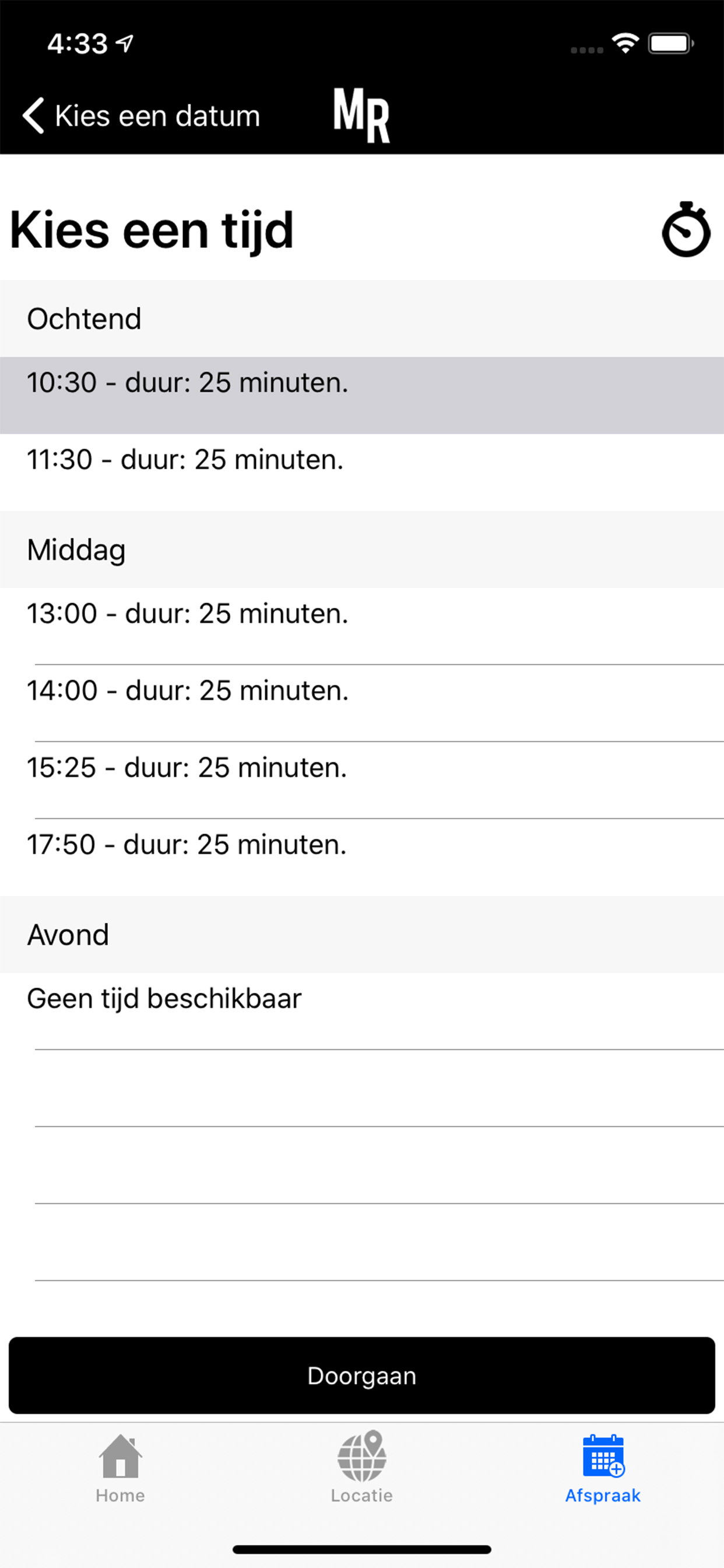Choose the 14:00 time slot
The width and height of the screenshot is (724, 1568).
(x=362, y=703)
